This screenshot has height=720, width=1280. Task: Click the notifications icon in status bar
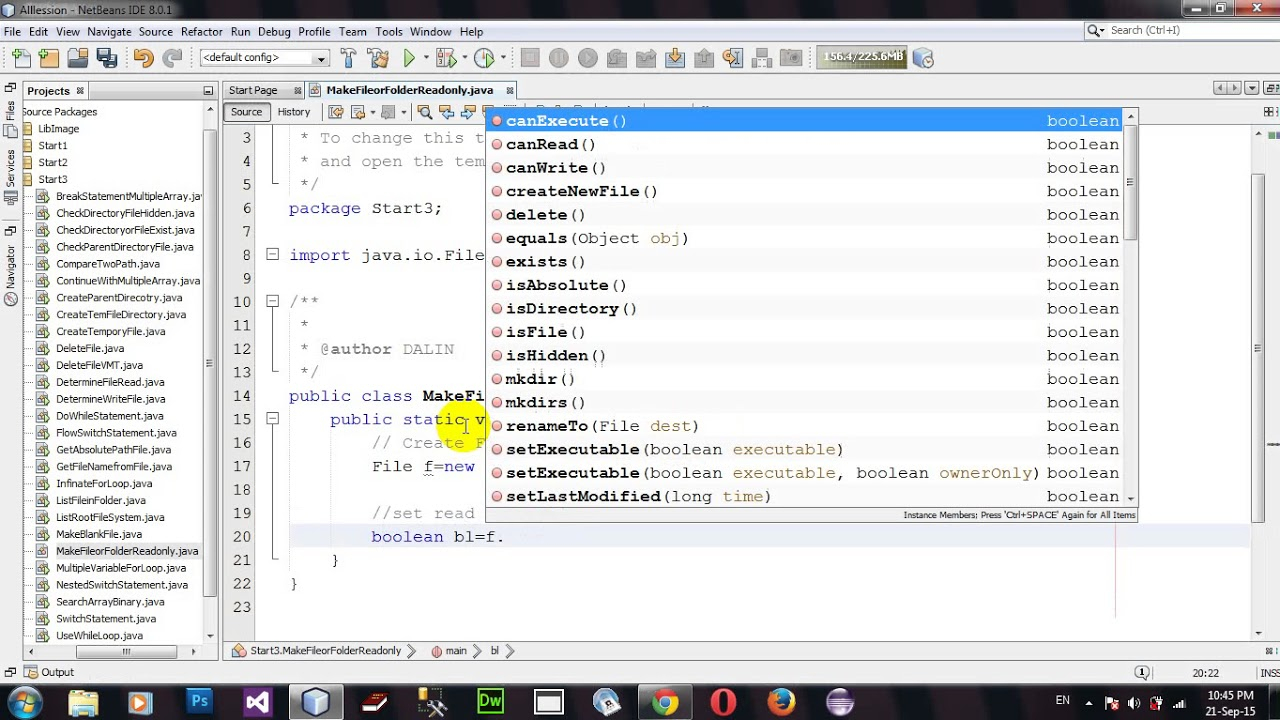tap(1142, 672)
